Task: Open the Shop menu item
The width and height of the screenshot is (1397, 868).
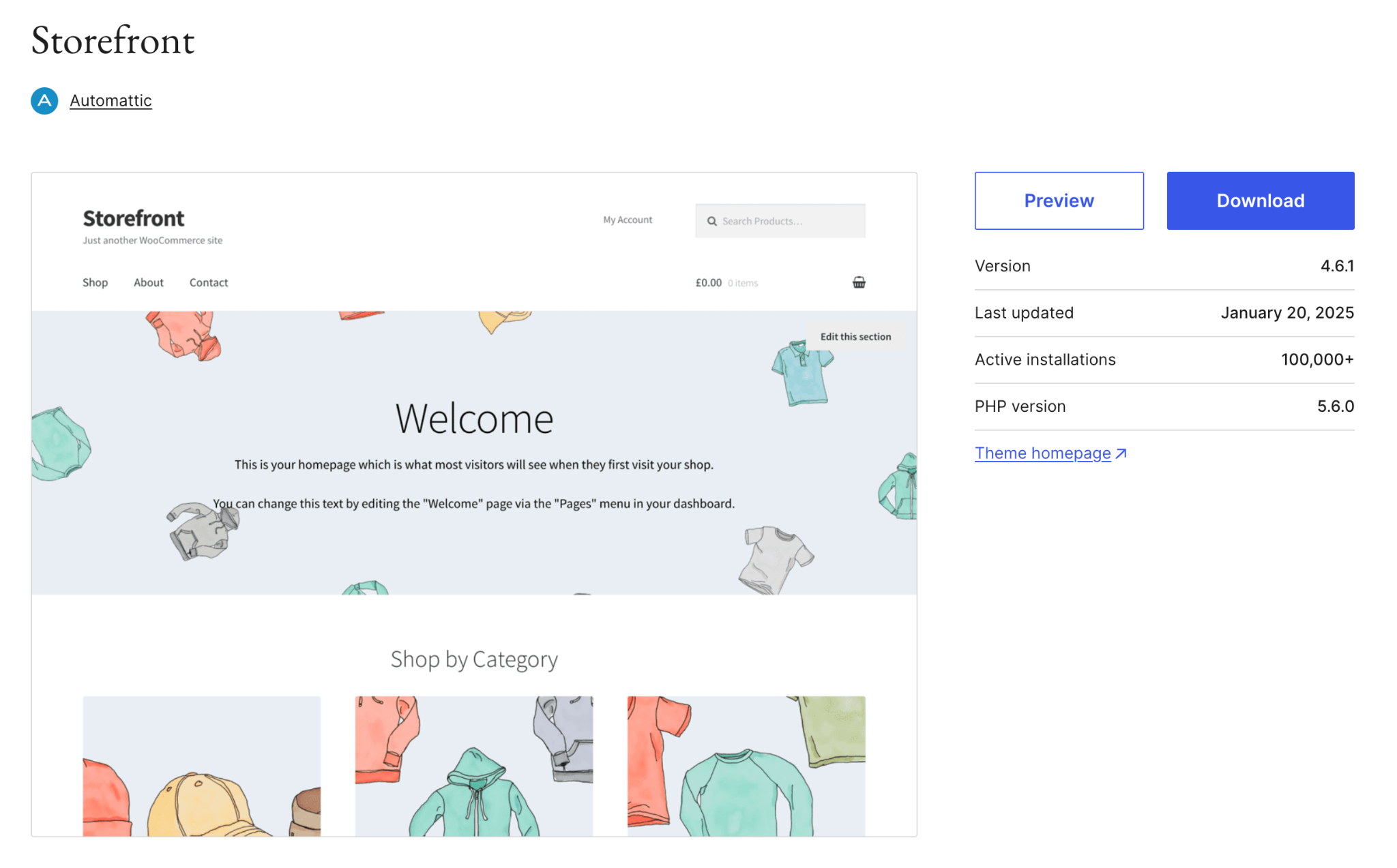Action: click(x=95, y=282)
